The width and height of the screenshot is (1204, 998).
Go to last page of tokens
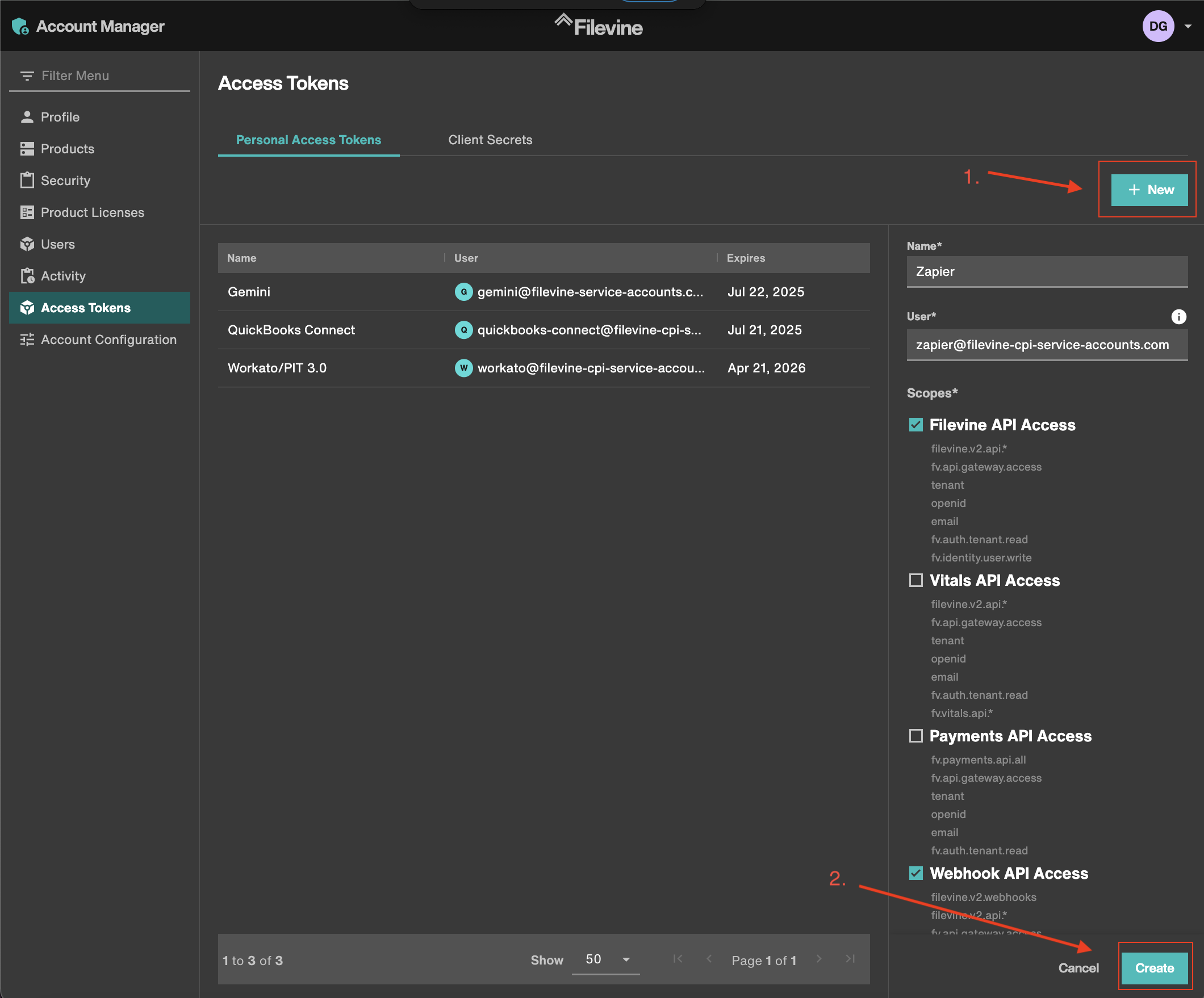coord(850,959)
